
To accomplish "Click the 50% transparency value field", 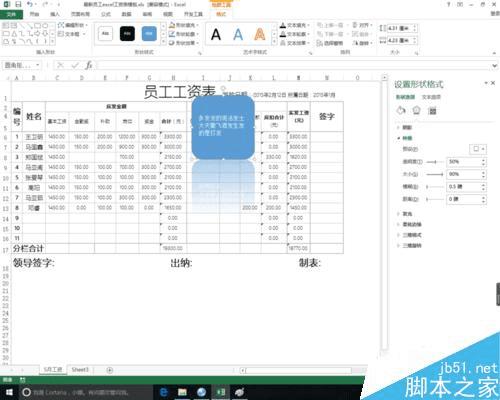I will pyautogui.click(x=464, y=162).
